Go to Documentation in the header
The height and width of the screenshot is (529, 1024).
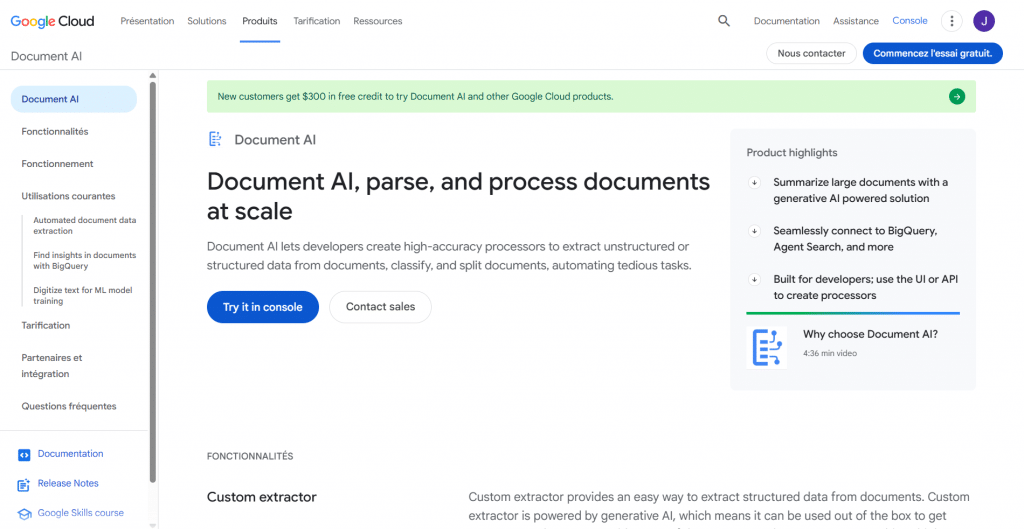coord(786,21)
